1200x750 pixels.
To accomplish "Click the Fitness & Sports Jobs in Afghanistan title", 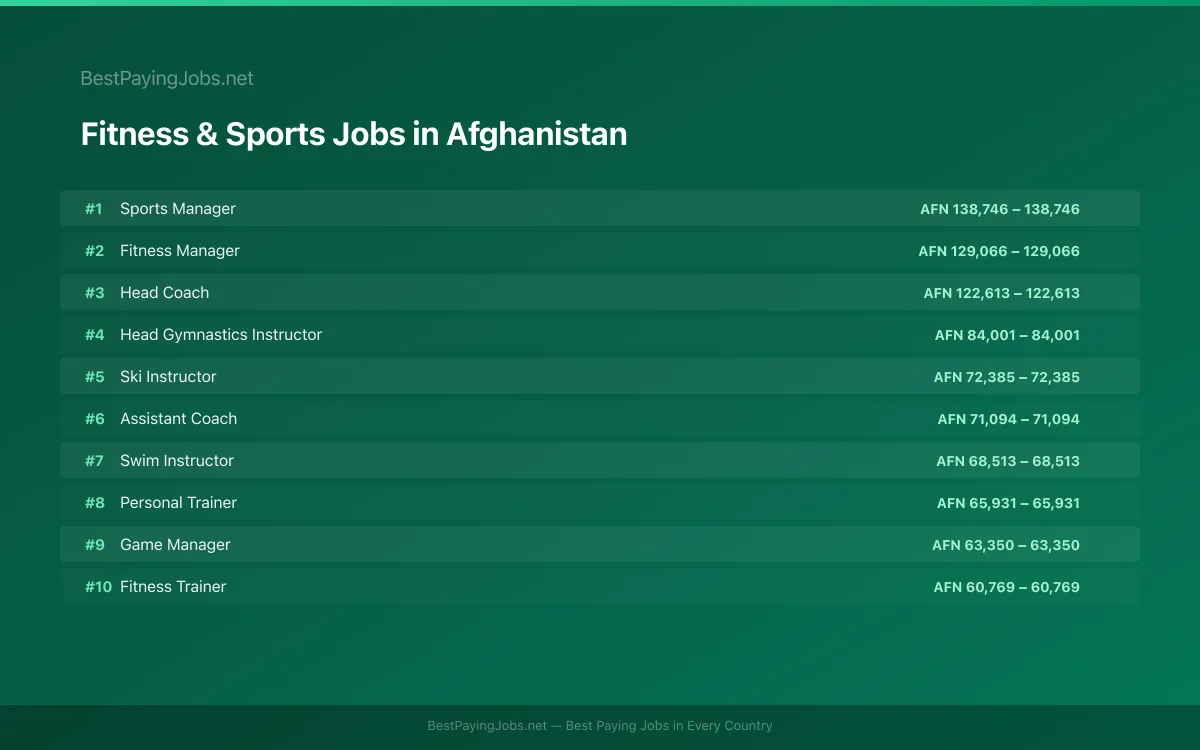I will tap(354, 134).
